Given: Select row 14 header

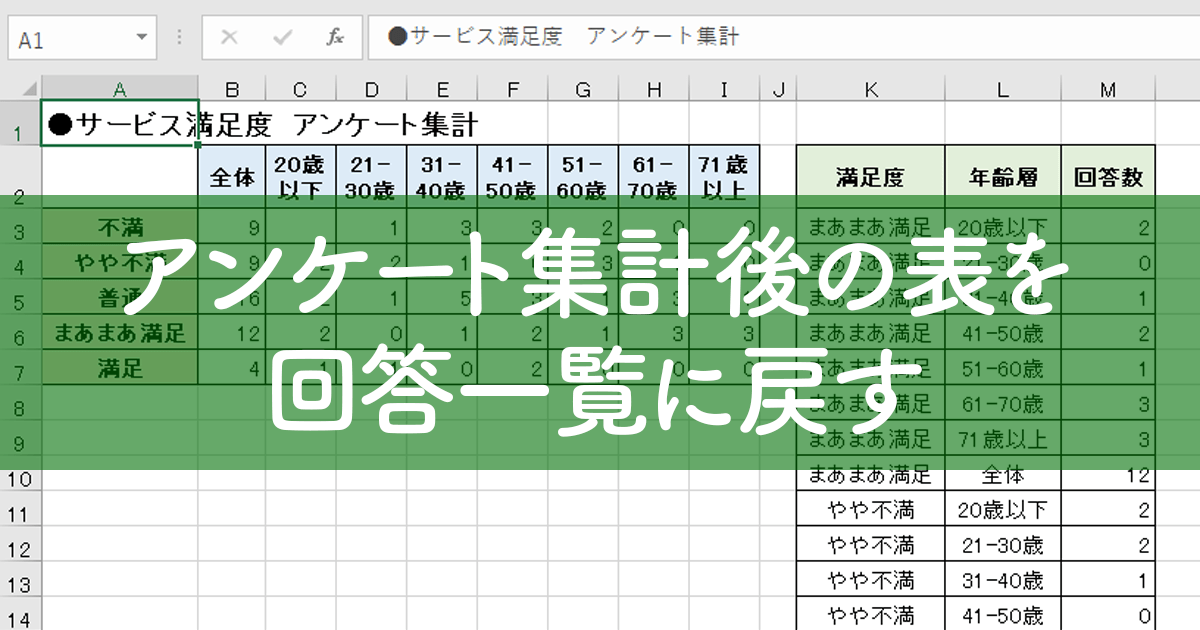Looking at the screenshot, I should 20,615.
